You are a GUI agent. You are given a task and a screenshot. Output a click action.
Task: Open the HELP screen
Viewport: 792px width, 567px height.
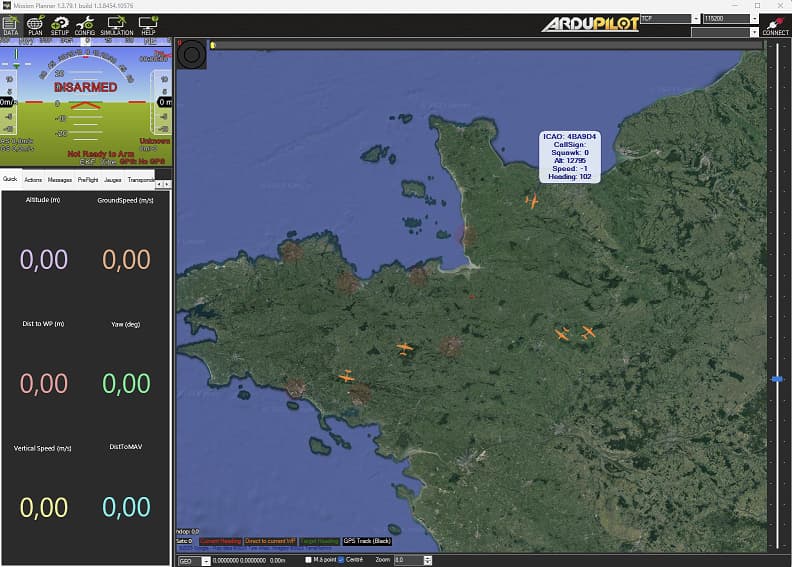[x=148, y=26]
